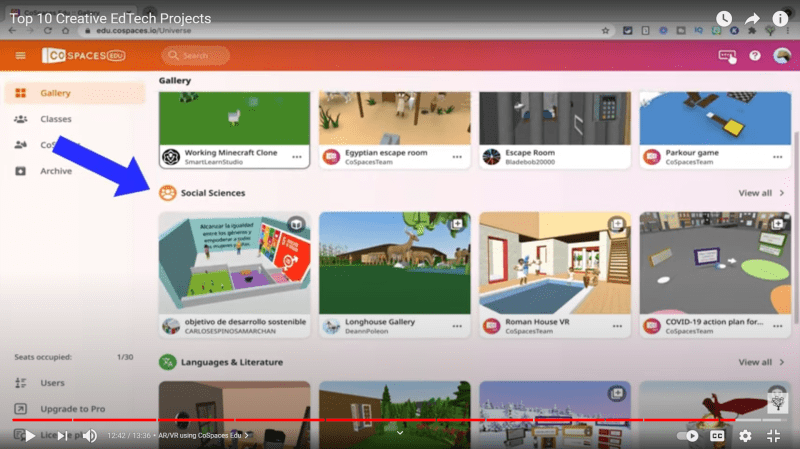Click the Watch later clock icon
The height and width of the screenshot is (449, 800).
pyautogui.click(x=724, y=19)
